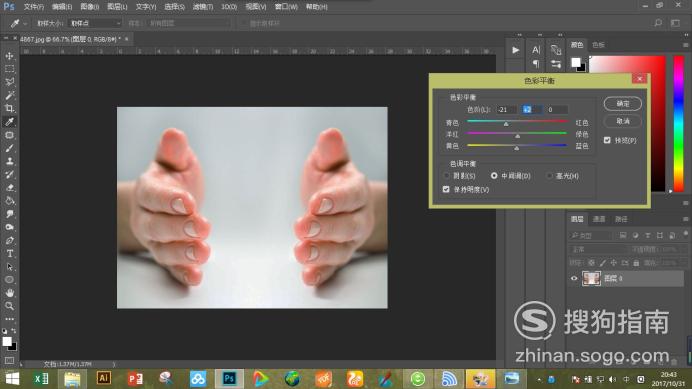Select the Shadows radio button
Screen dimensions: 692x389
(446, 176)
